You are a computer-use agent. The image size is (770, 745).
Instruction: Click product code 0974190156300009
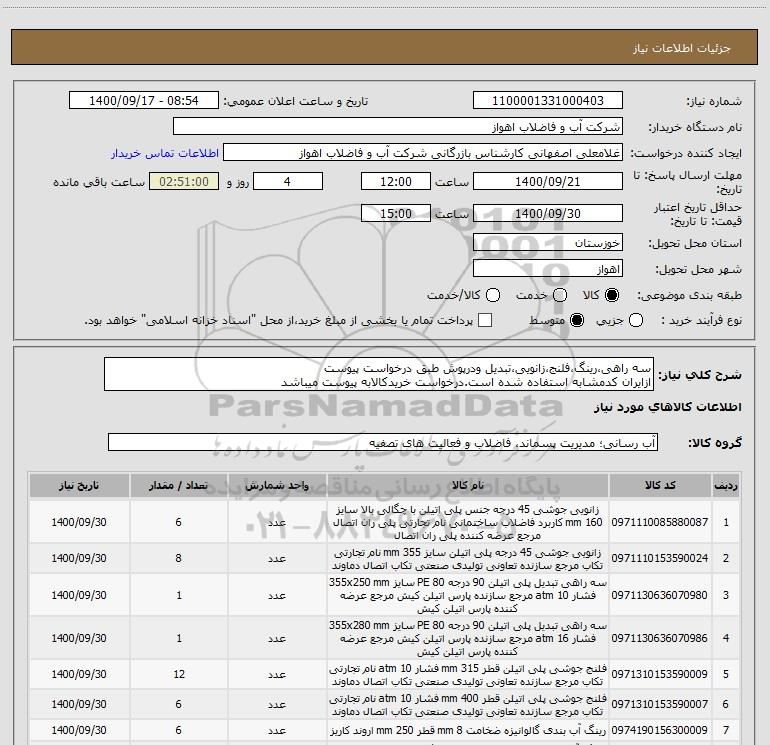tap(660, 730)
